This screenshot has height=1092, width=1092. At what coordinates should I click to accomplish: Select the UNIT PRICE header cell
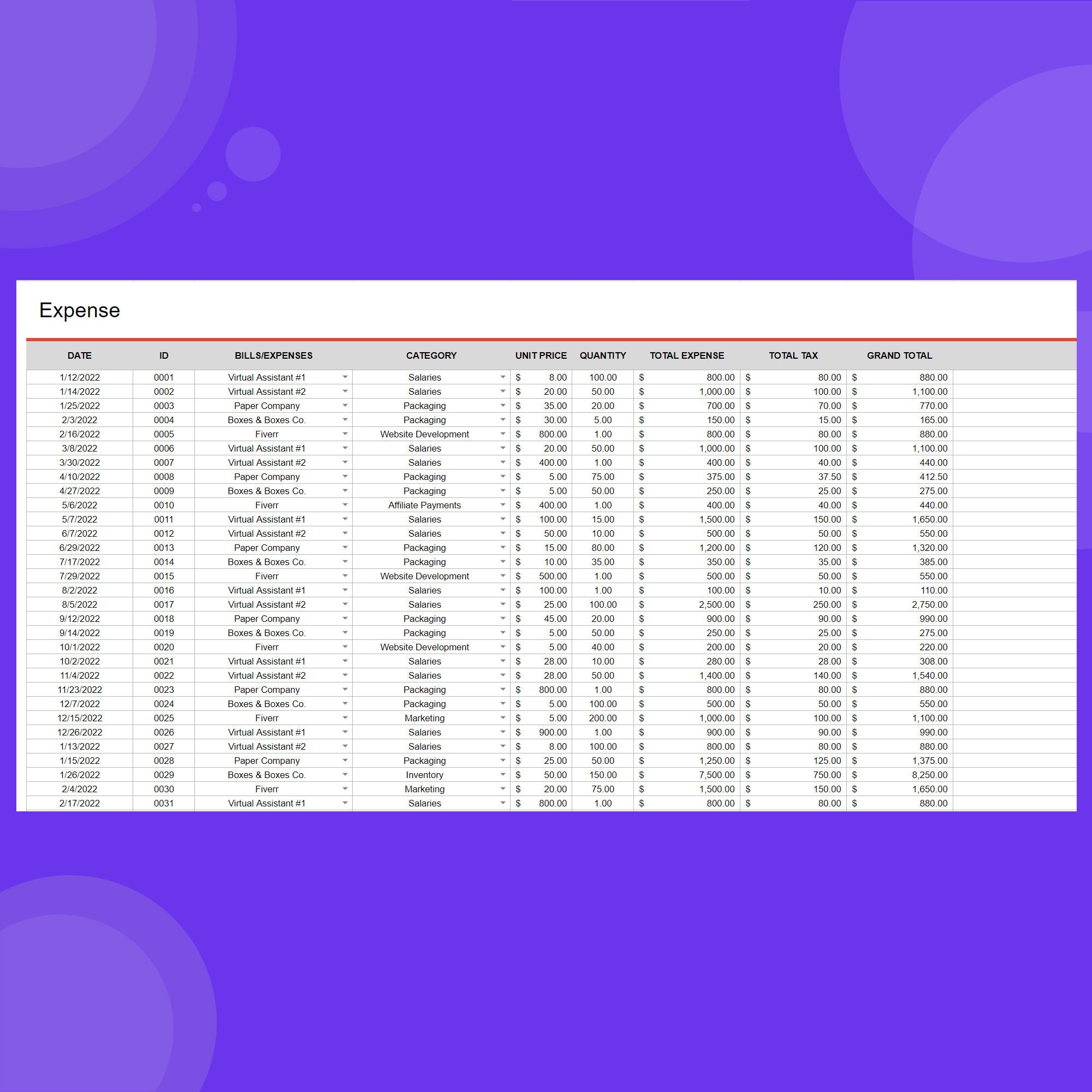(541, 355)
